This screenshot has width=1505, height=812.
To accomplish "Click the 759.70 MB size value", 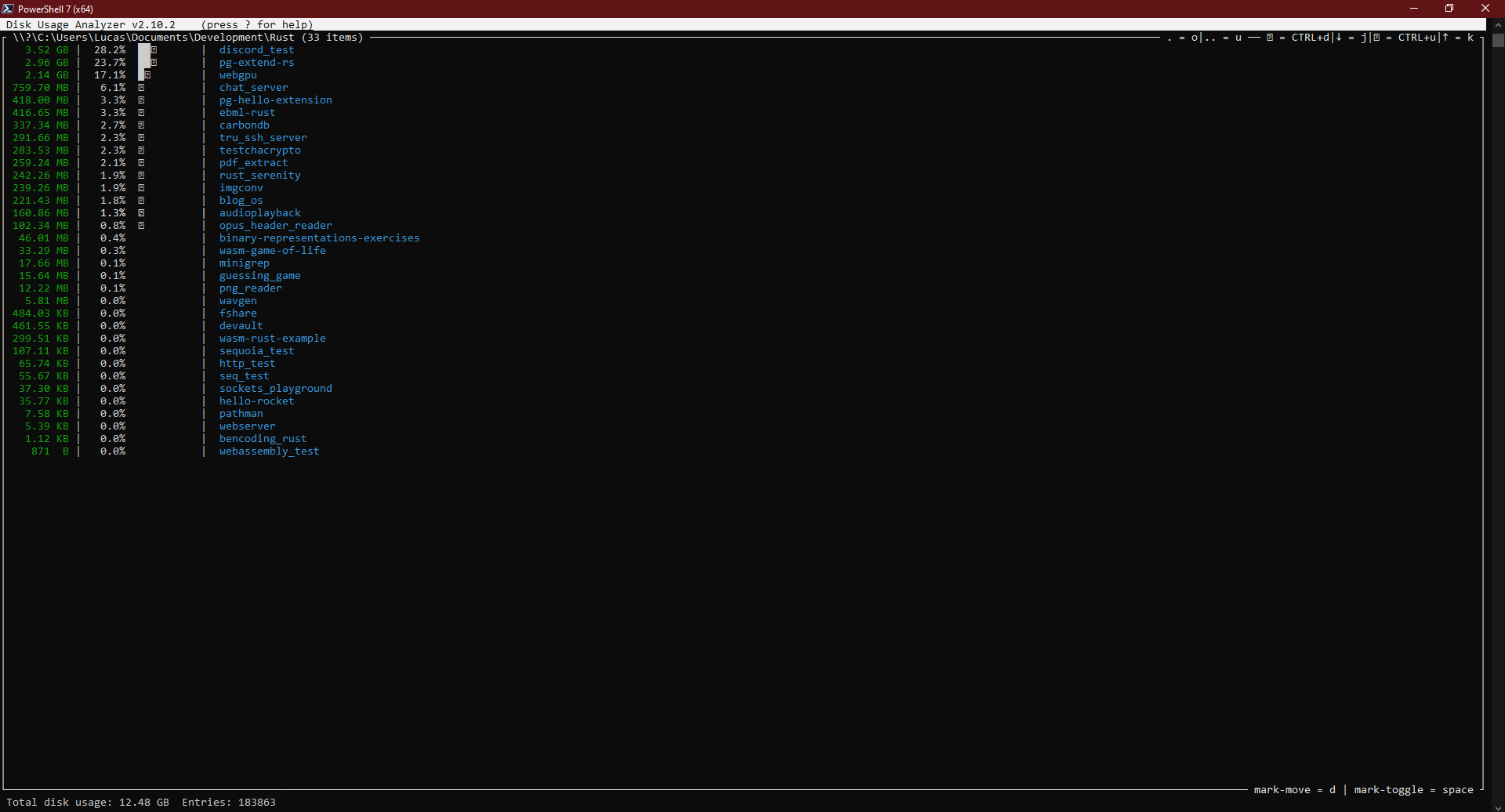I will click(40, 88).
